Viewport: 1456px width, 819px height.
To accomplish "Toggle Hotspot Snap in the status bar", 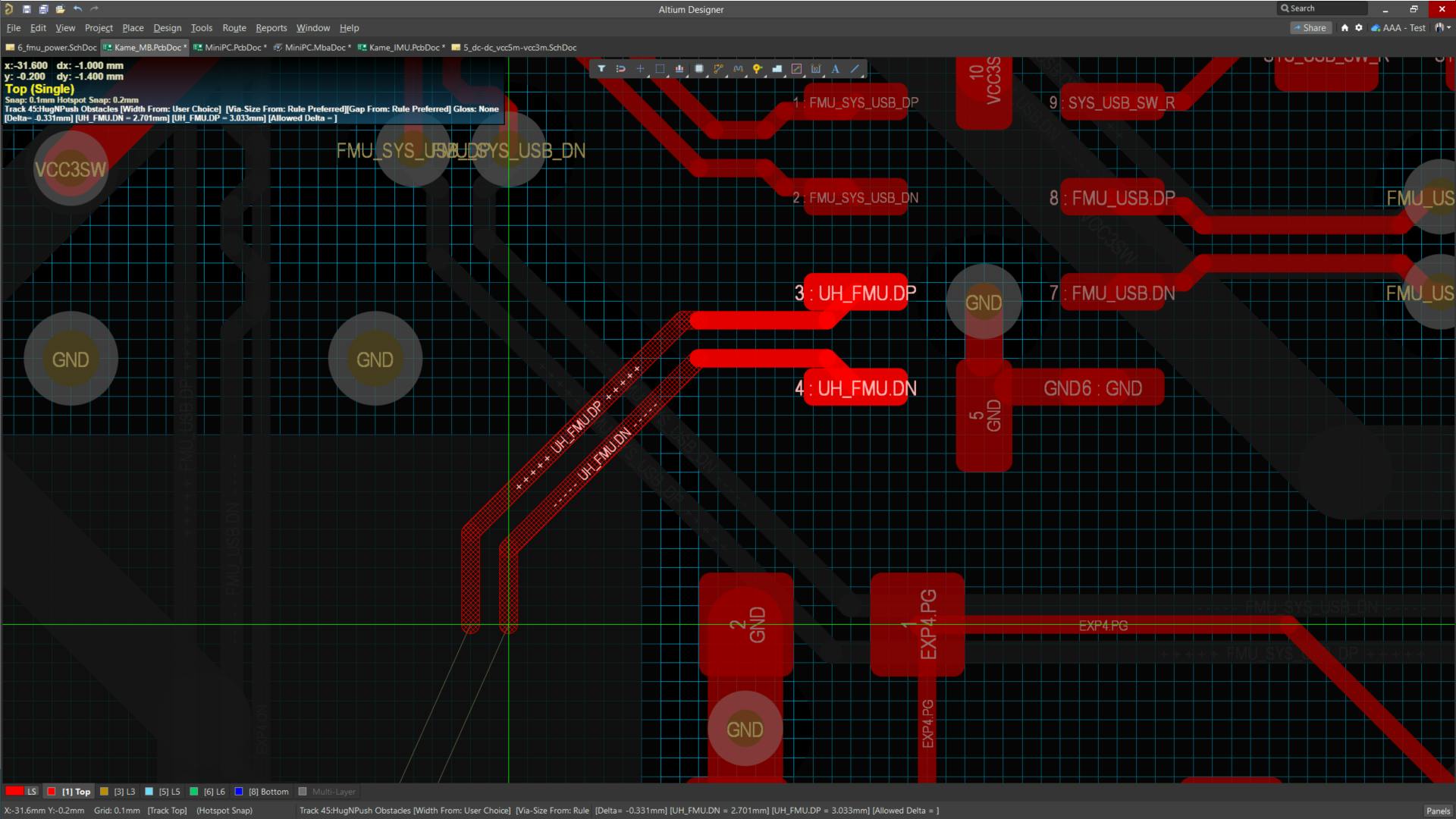I will click(224, 810).
